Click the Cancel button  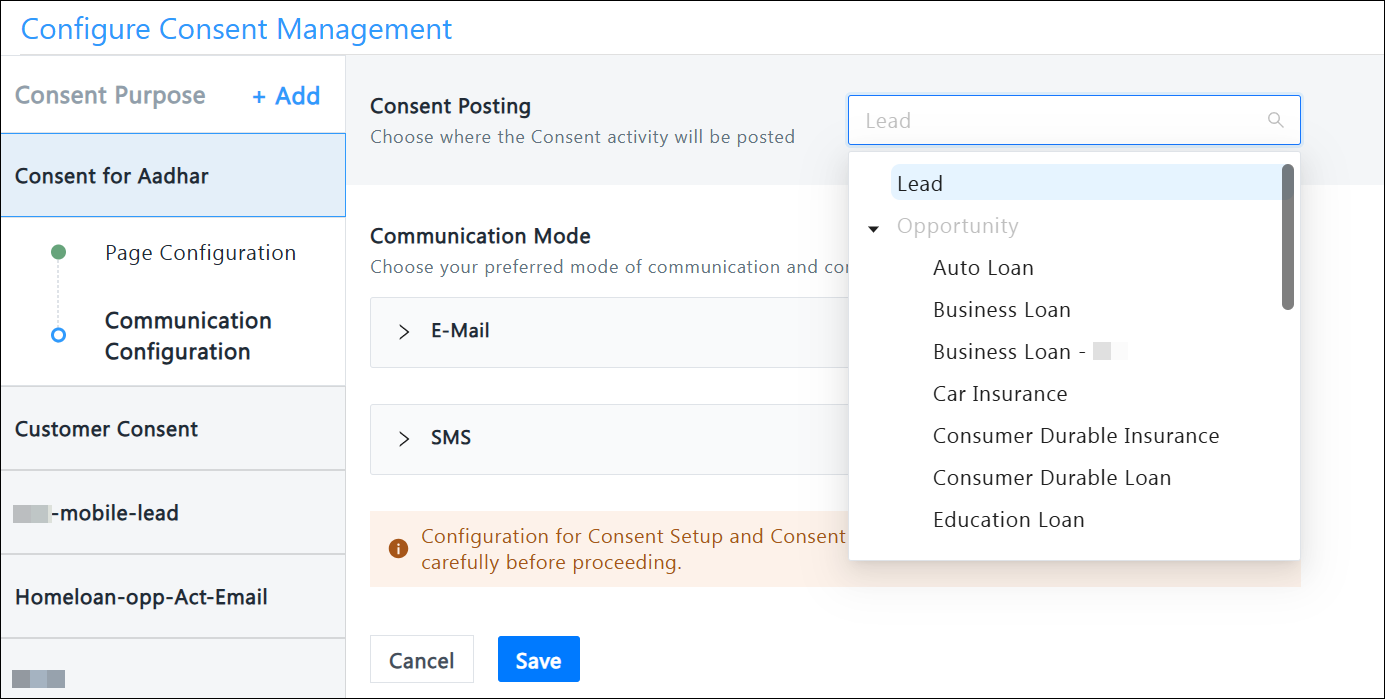pyautogui.click(x=421, y=660)
